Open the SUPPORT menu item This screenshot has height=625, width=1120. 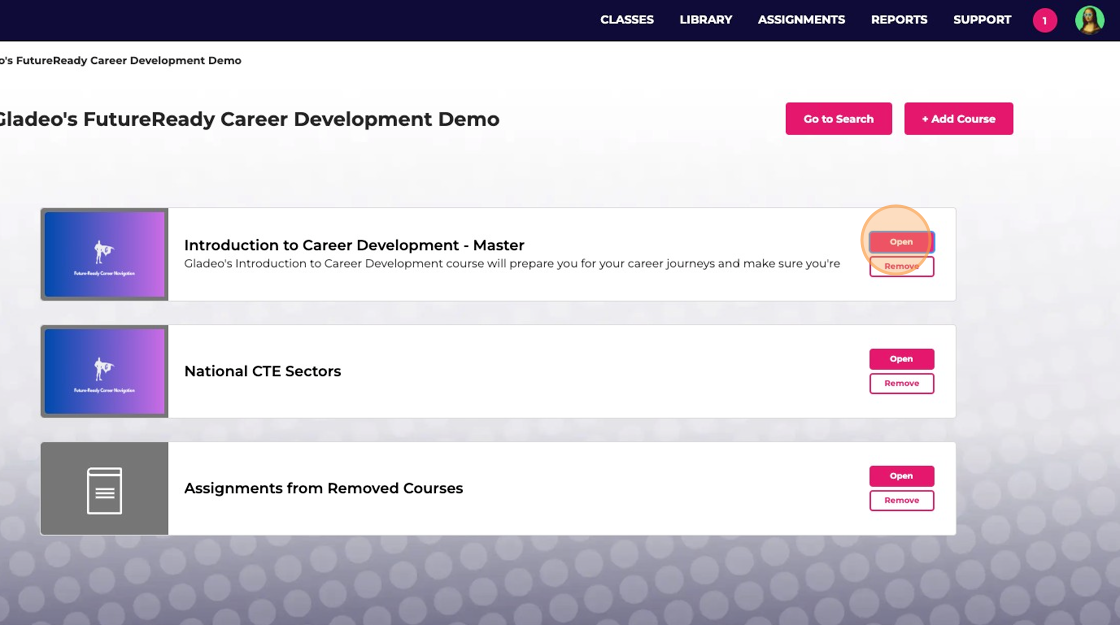point(981,20)
